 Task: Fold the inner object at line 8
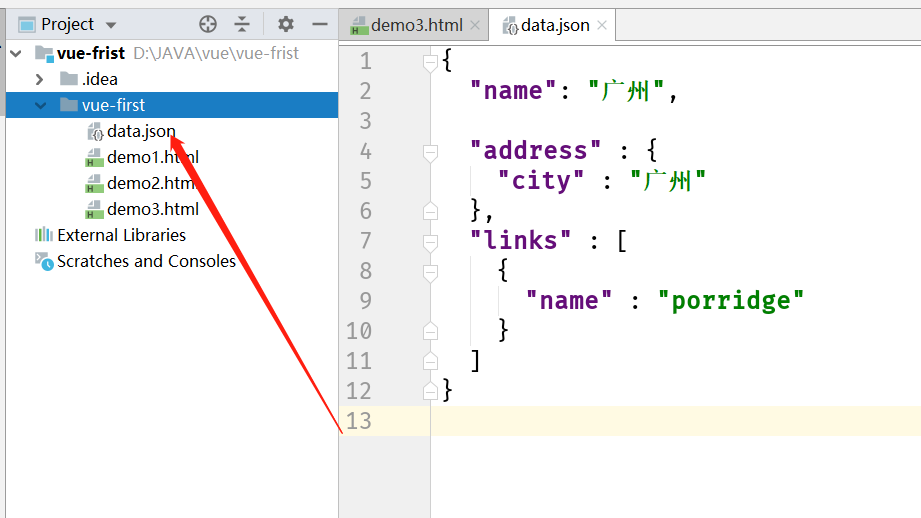coord(430,272)
